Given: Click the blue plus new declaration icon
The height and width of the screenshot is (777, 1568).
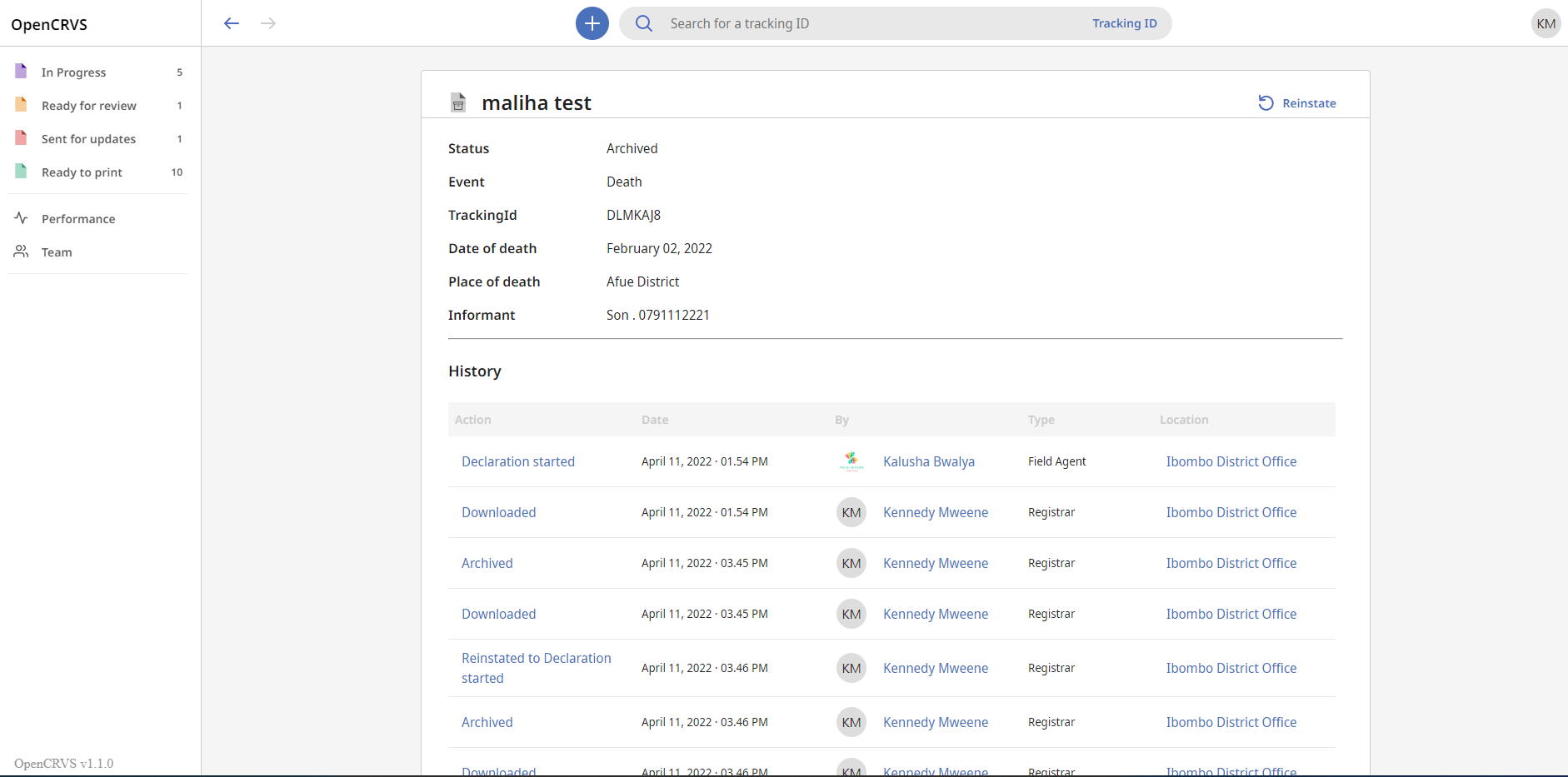Looking at the screenshot, I should (591, 22).
